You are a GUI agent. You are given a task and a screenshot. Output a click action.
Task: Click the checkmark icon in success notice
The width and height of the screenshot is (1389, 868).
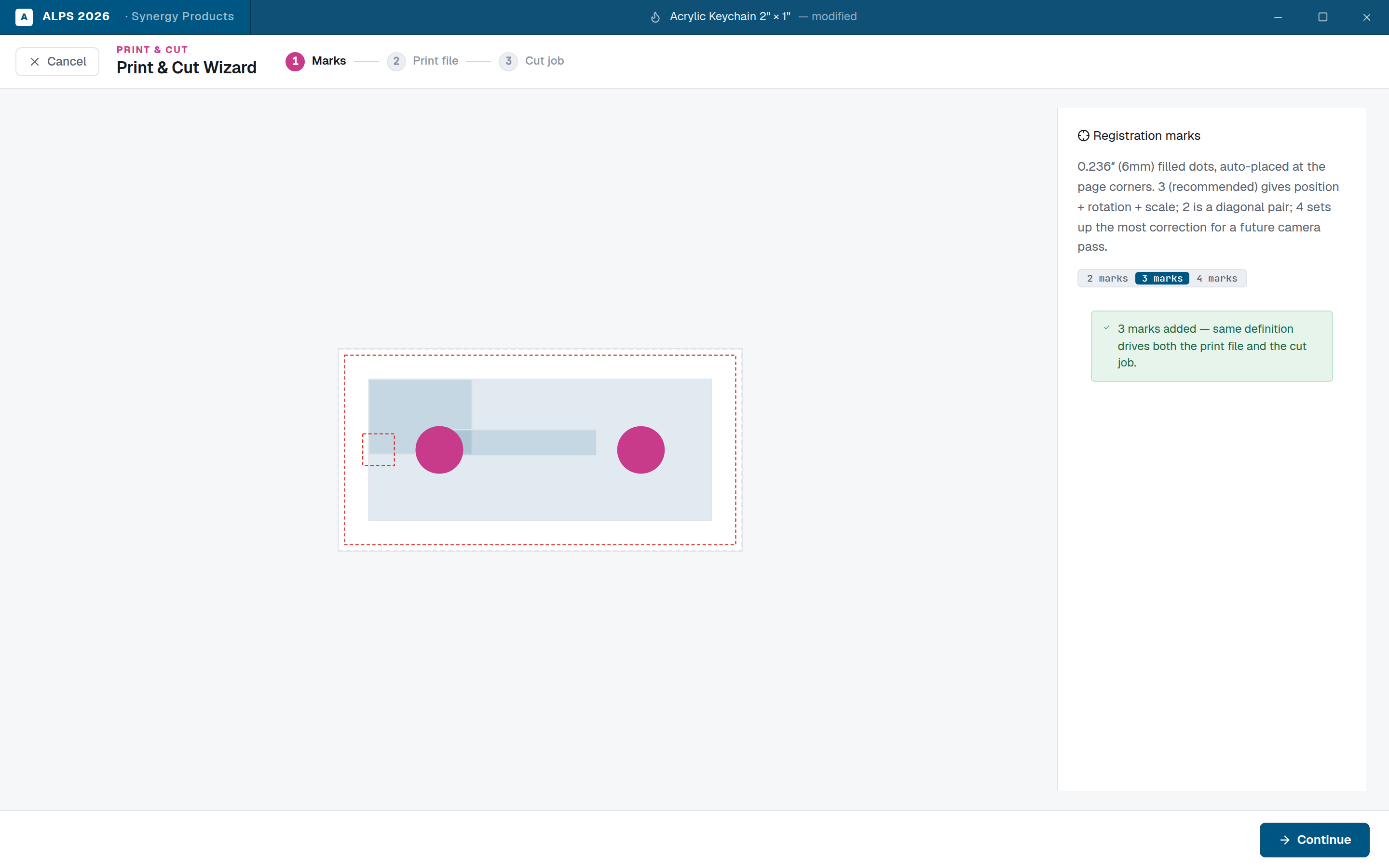pyautogui.click(x=1106, y=328)
